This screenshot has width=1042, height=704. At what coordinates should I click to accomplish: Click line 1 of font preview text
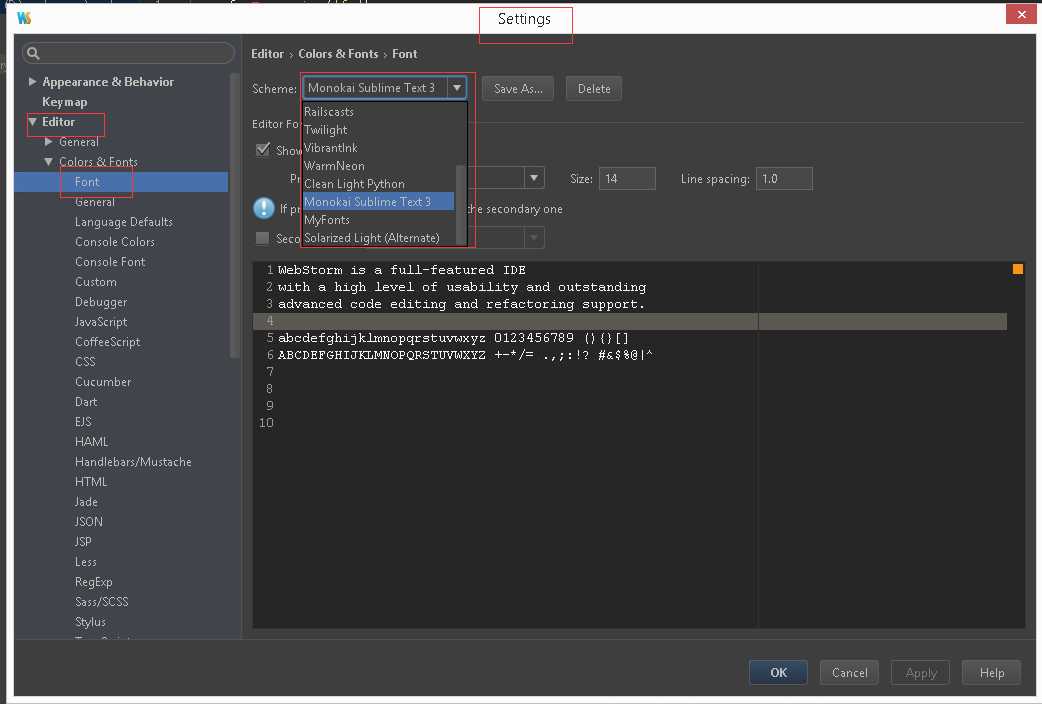[401, 269]
